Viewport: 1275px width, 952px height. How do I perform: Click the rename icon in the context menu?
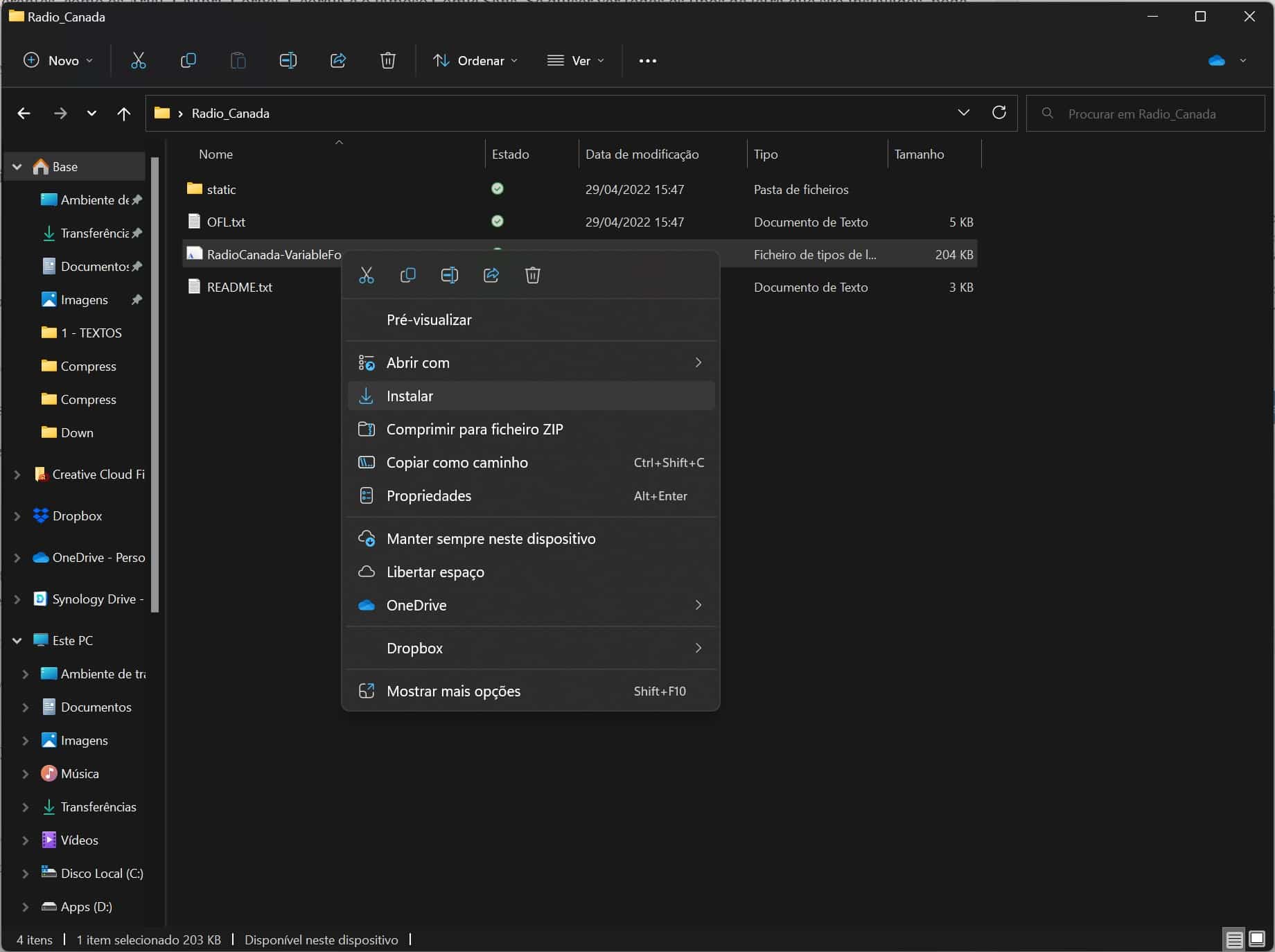coord(450,276)
